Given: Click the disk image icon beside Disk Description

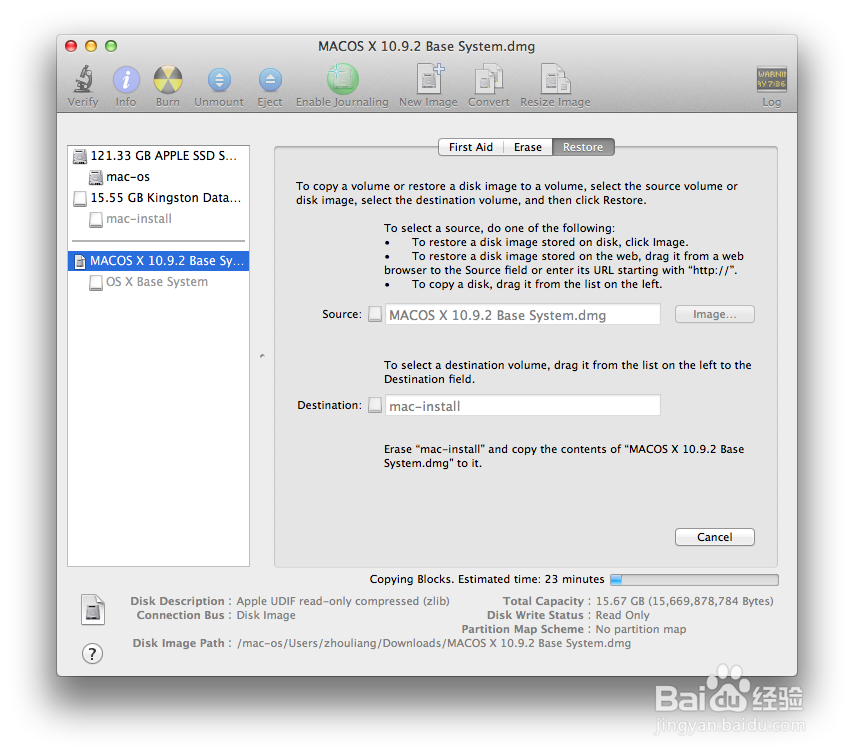Looking at the screenshot, I should pos(93,610).
